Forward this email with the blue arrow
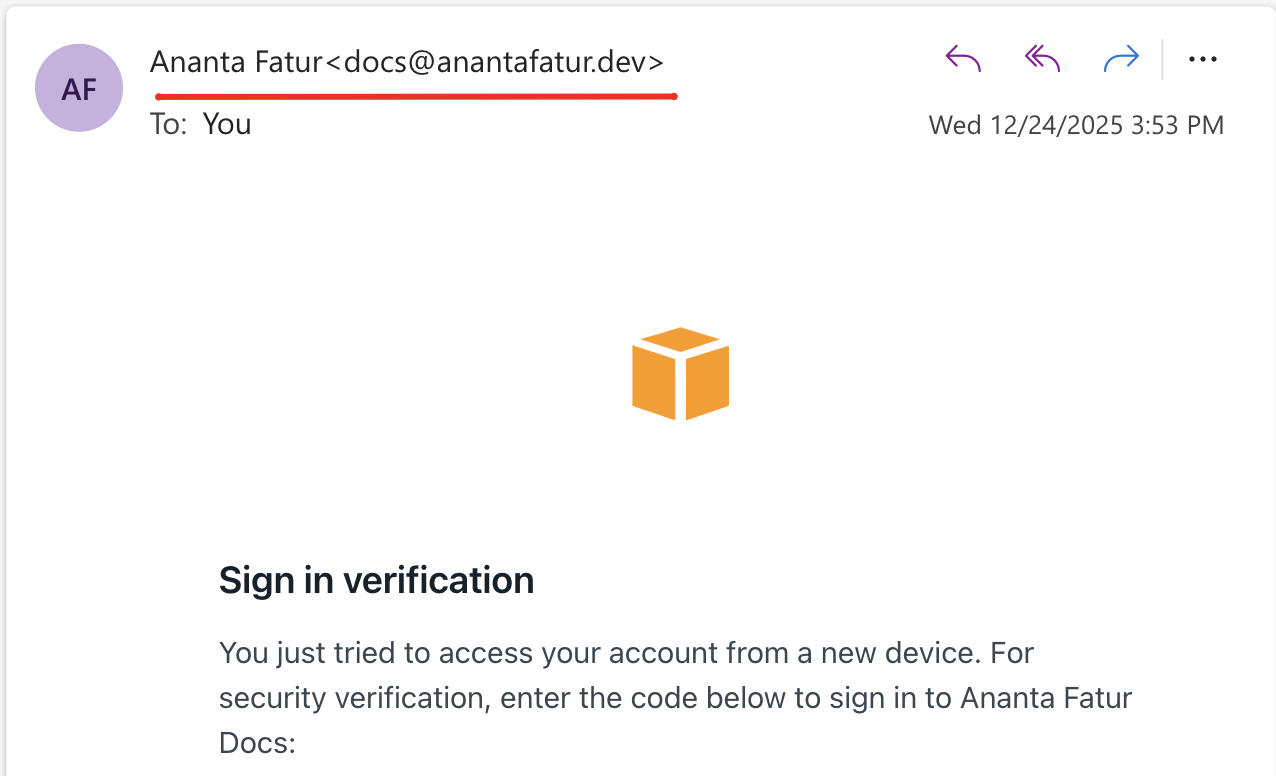1276x776 pixels. [x=1121, y=60]
